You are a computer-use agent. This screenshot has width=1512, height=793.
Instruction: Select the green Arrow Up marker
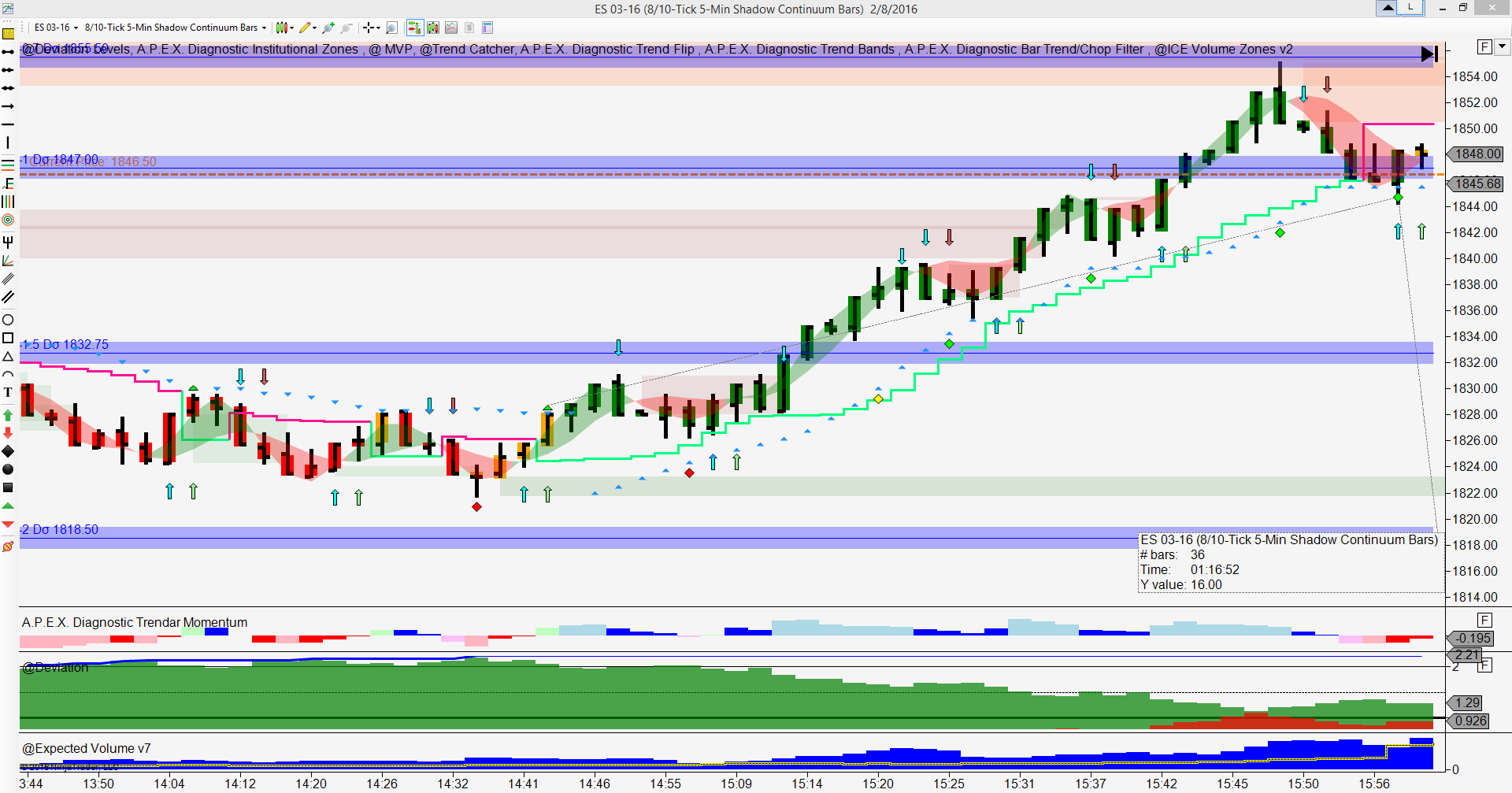8,415
